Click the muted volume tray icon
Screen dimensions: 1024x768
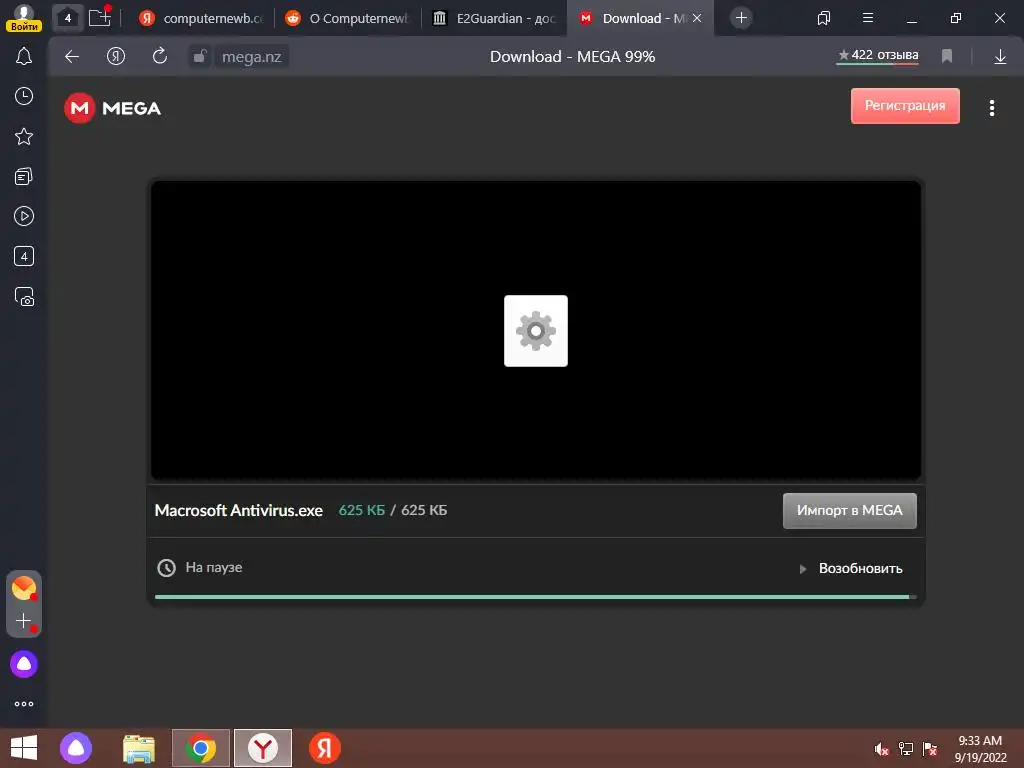pos(881,749)
